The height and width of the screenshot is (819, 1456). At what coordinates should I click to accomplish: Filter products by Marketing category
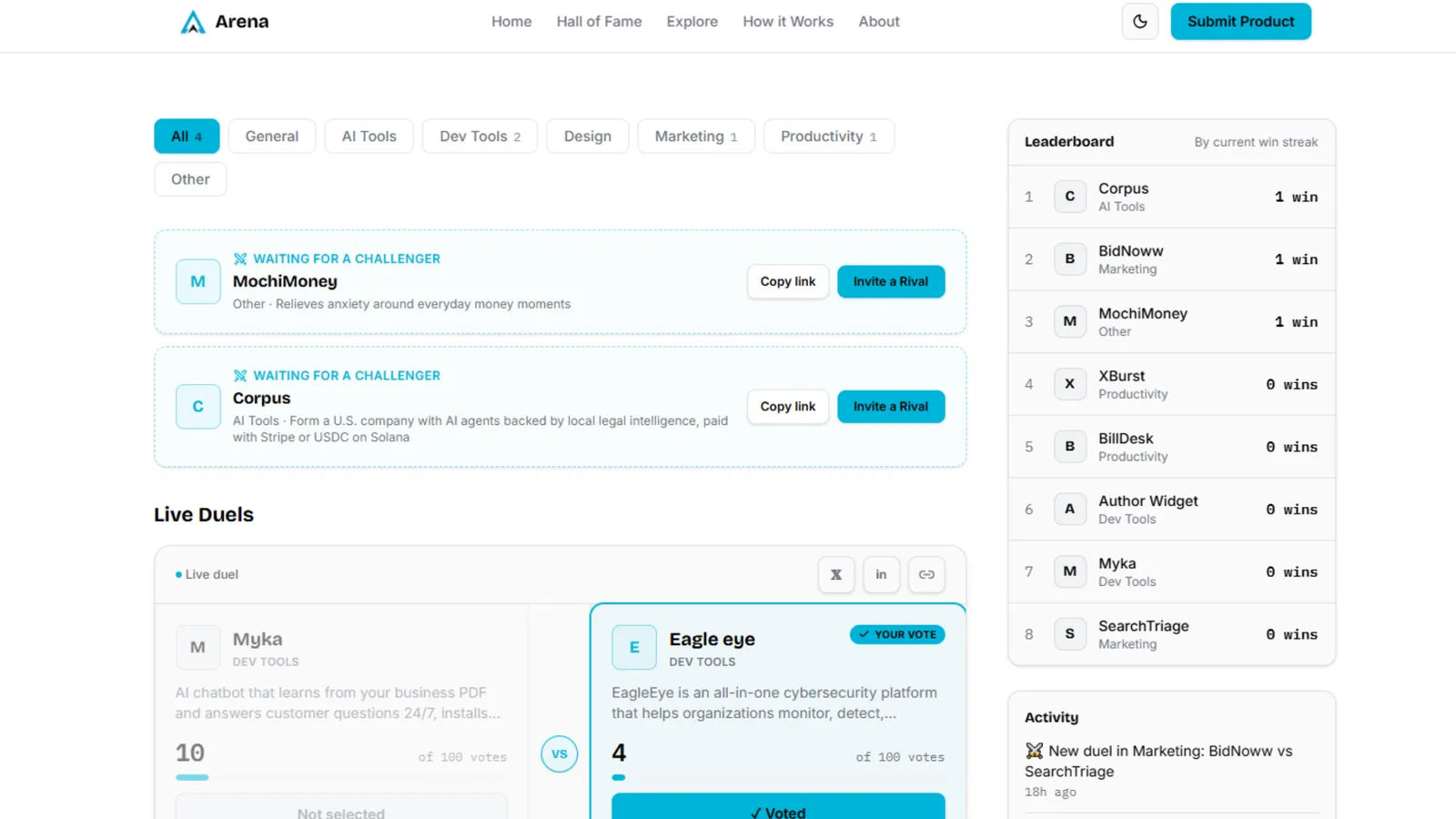coord(696,136)
